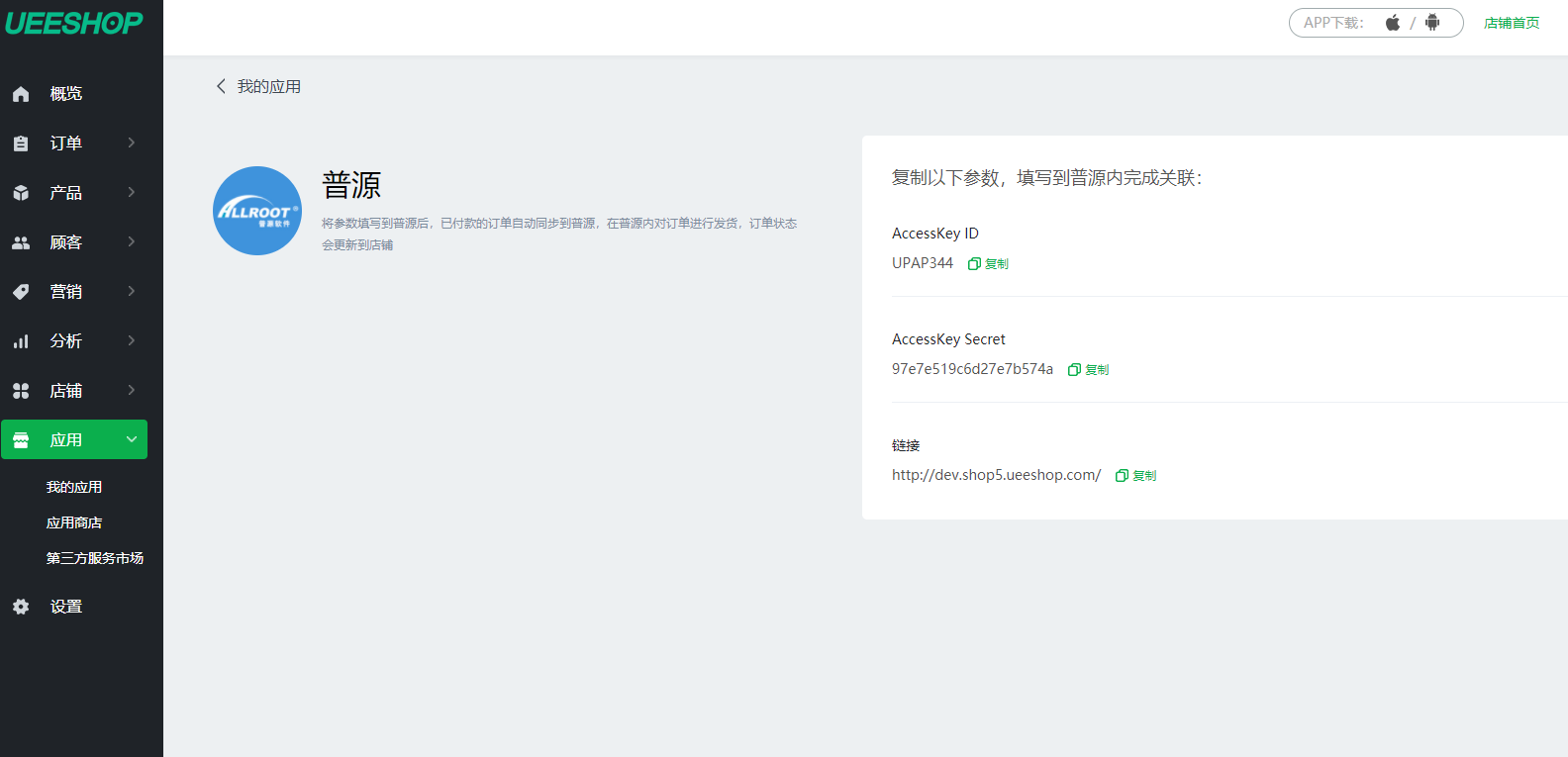Click the 普源 ALLROOT app logo
This screenshot has height=757, width=1568.
tap(257, 211)
